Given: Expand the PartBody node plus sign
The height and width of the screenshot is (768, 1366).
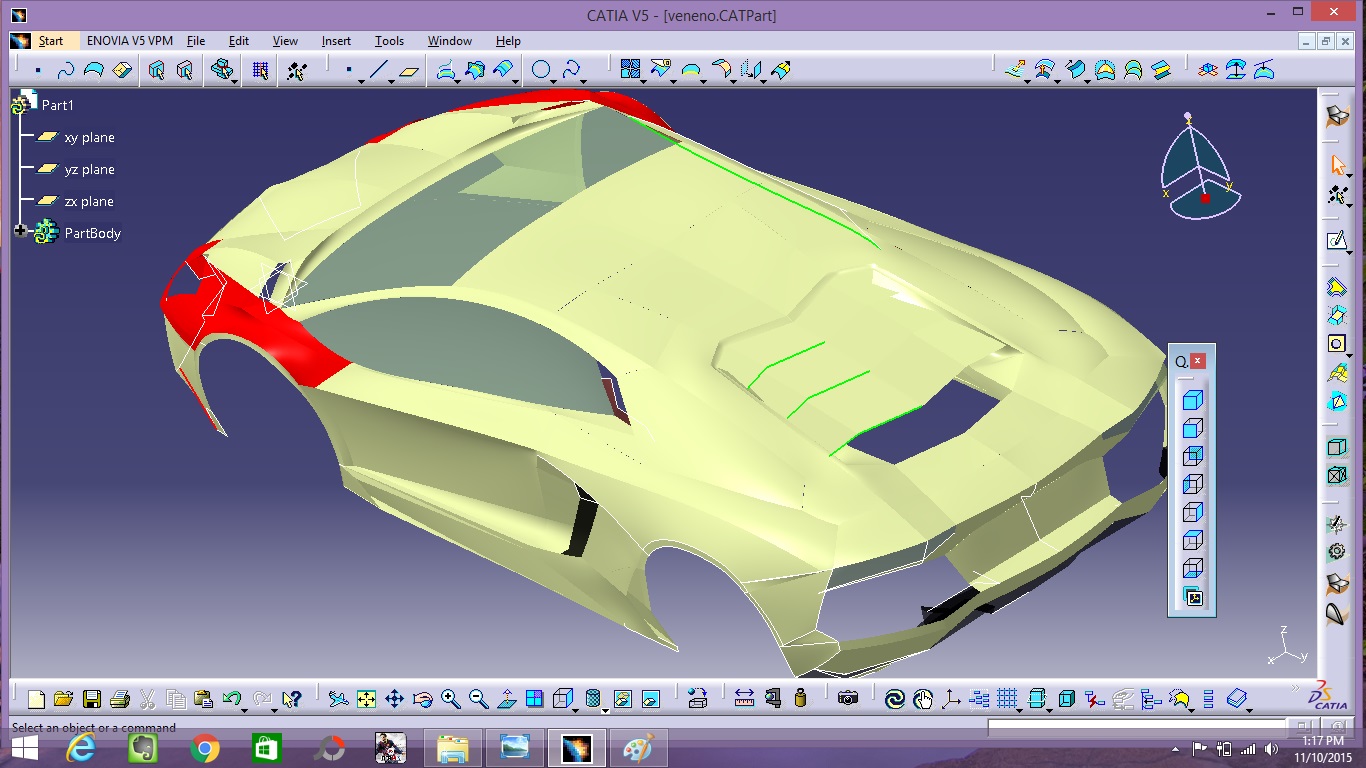Looking at the screenshot, I should point(21,231).
